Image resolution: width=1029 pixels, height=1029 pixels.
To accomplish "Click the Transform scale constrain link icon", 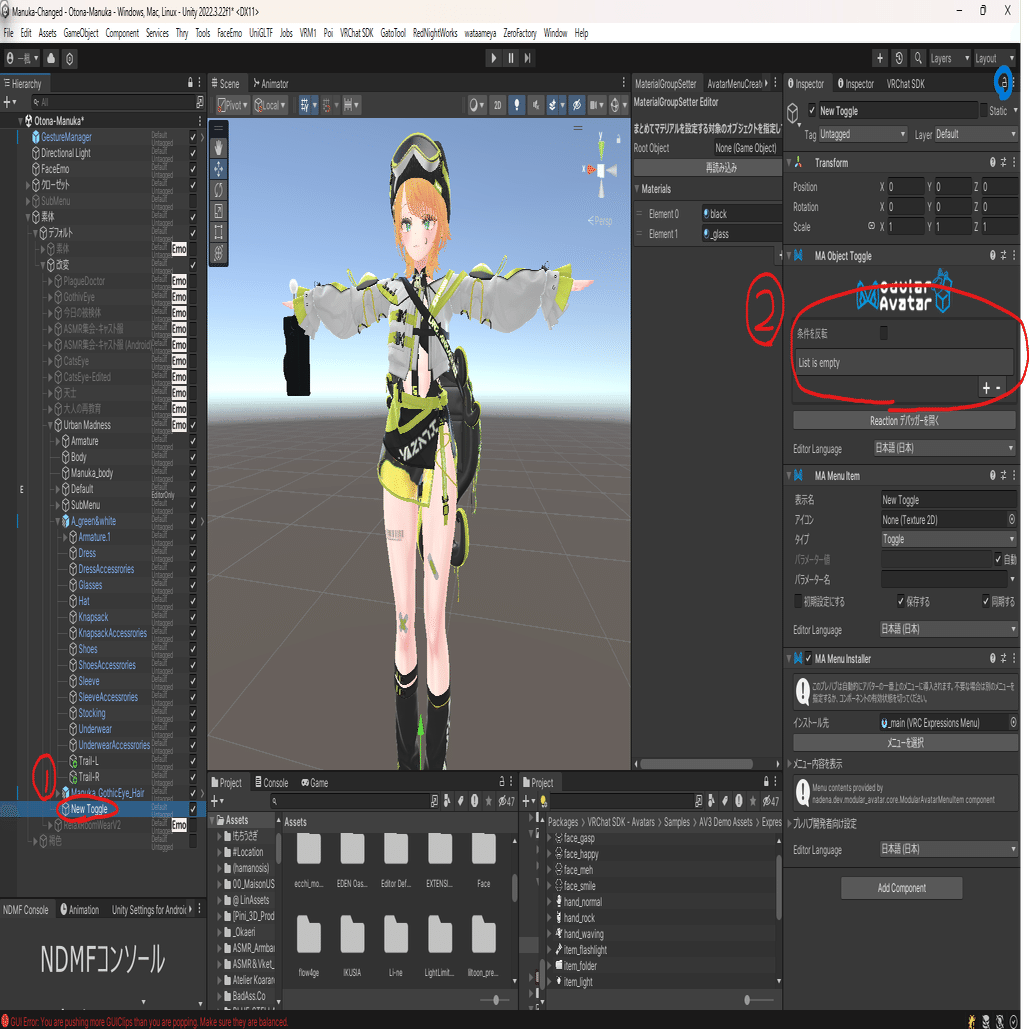I will pos(872,226).
